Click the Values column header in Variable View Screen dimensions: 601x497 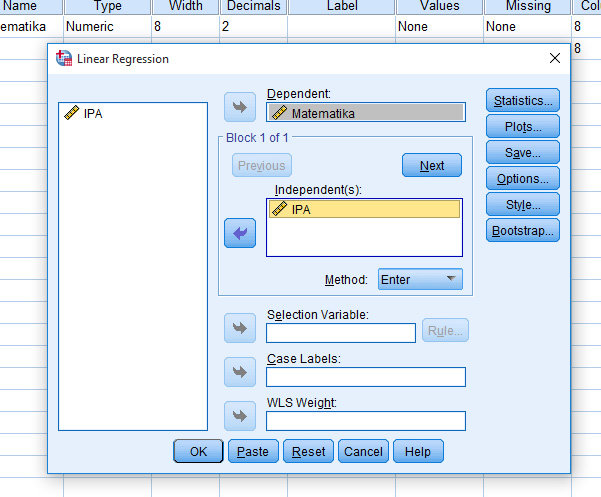pyautogui.click(x=440, y=6)
